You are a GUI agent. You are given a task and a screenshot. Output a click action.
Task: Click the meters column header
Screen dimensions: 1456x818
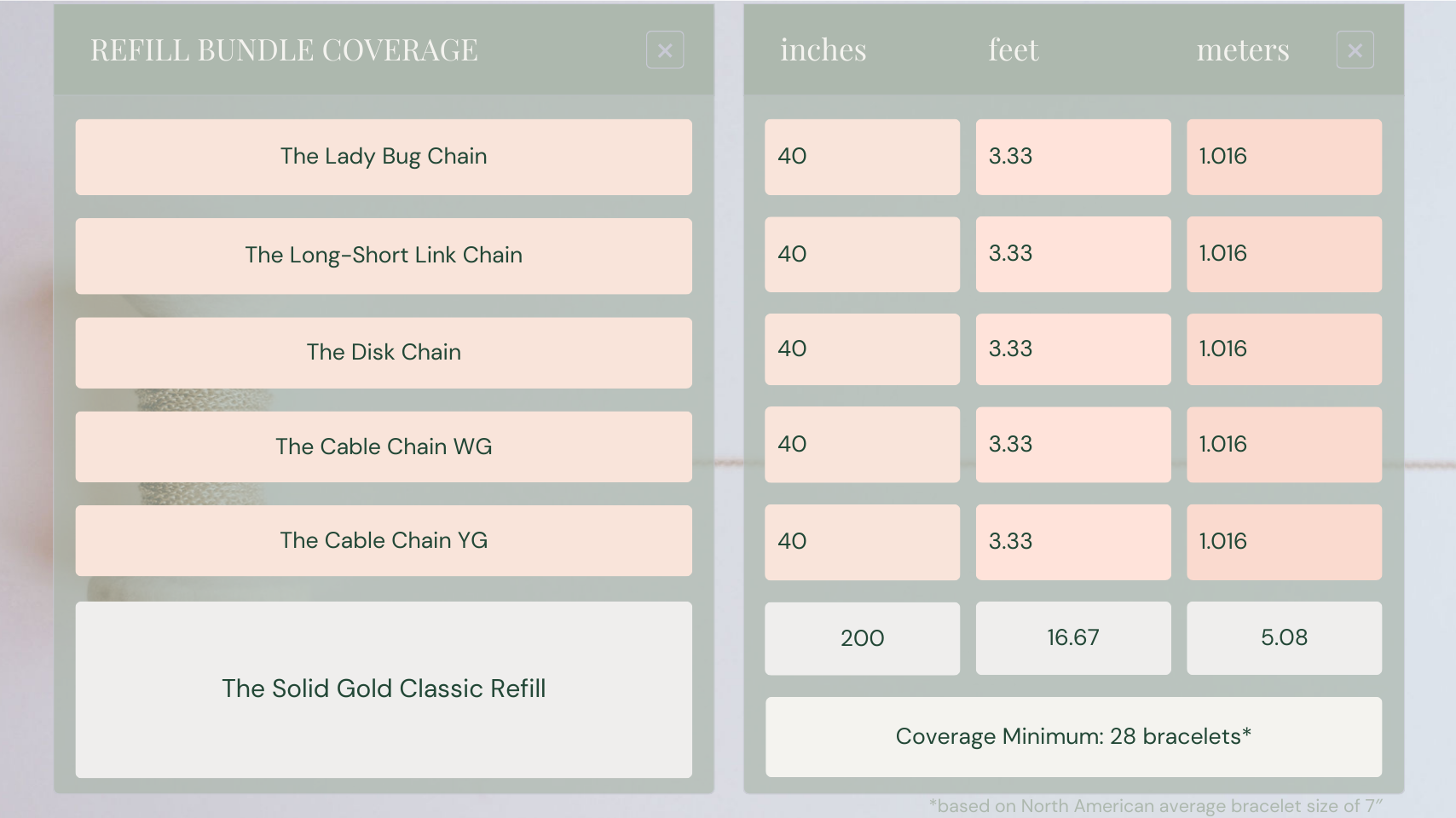coord(1243,50)
